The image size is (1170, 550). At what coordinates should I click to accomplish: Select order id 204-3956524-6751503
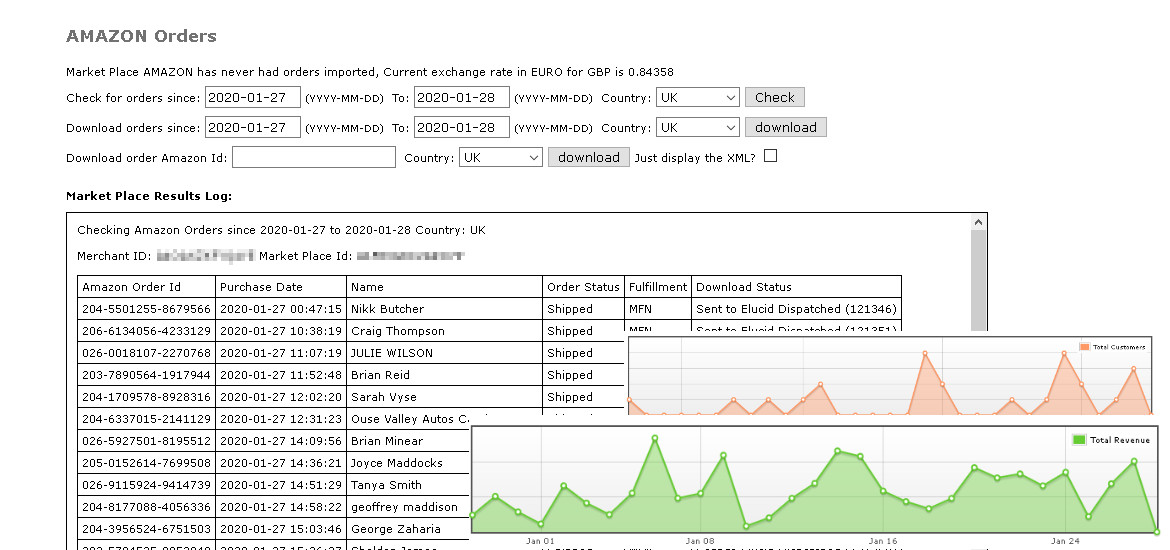146,529
